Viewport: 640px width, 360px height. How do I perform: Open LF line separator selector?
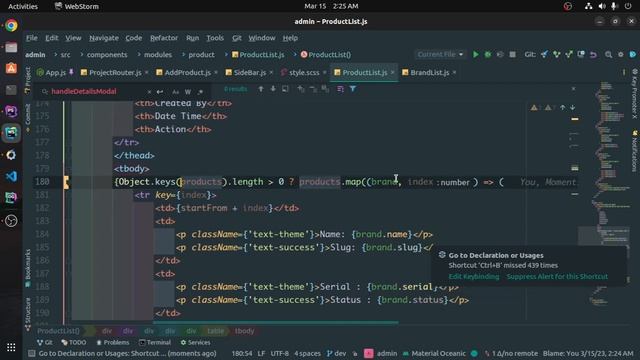(x=261, y=353)
